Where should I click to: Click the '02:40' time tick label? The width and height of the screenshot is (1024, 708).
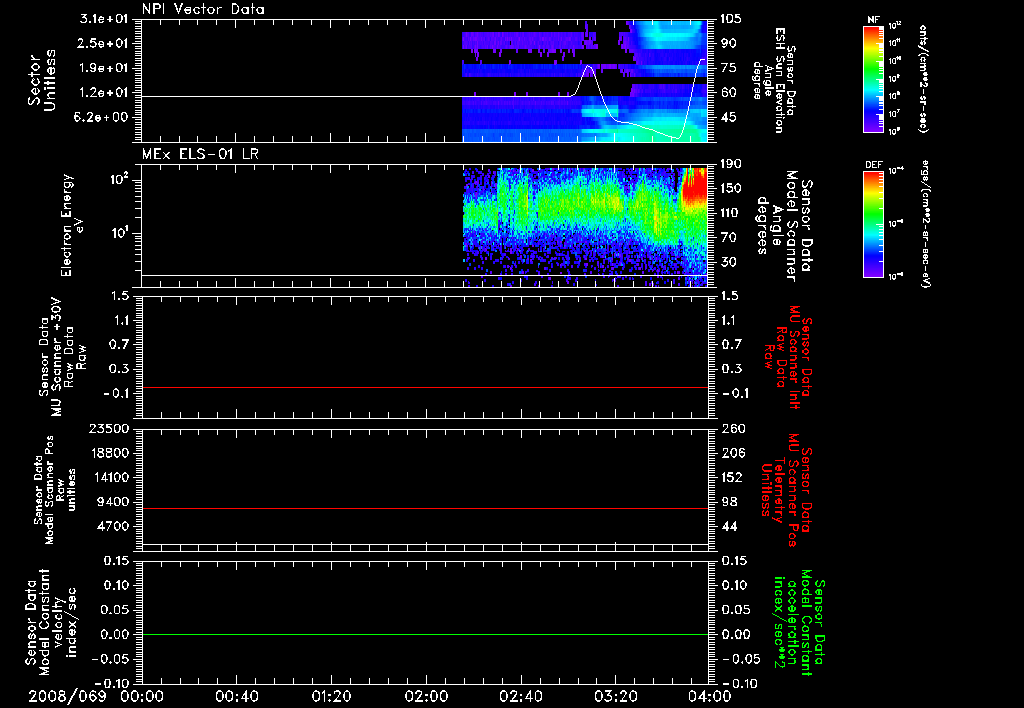(520, 696)
